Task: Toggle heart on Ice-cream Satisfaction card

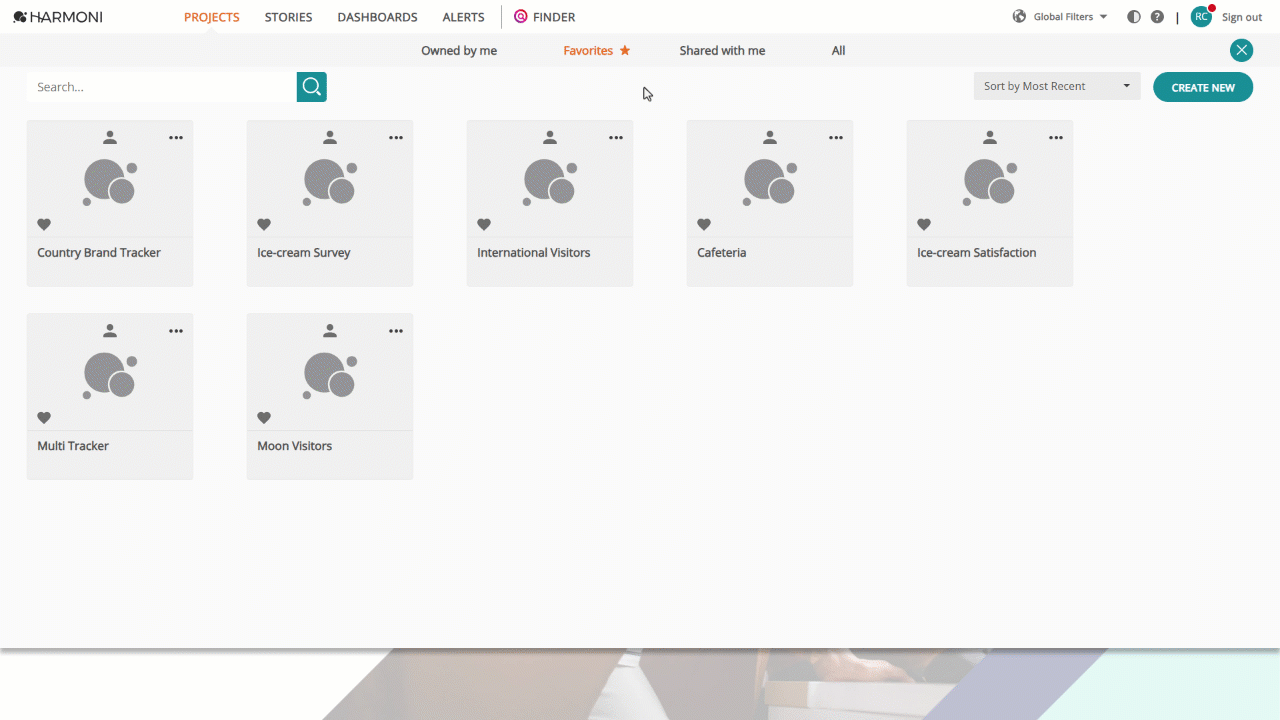Action: (924, 225)
